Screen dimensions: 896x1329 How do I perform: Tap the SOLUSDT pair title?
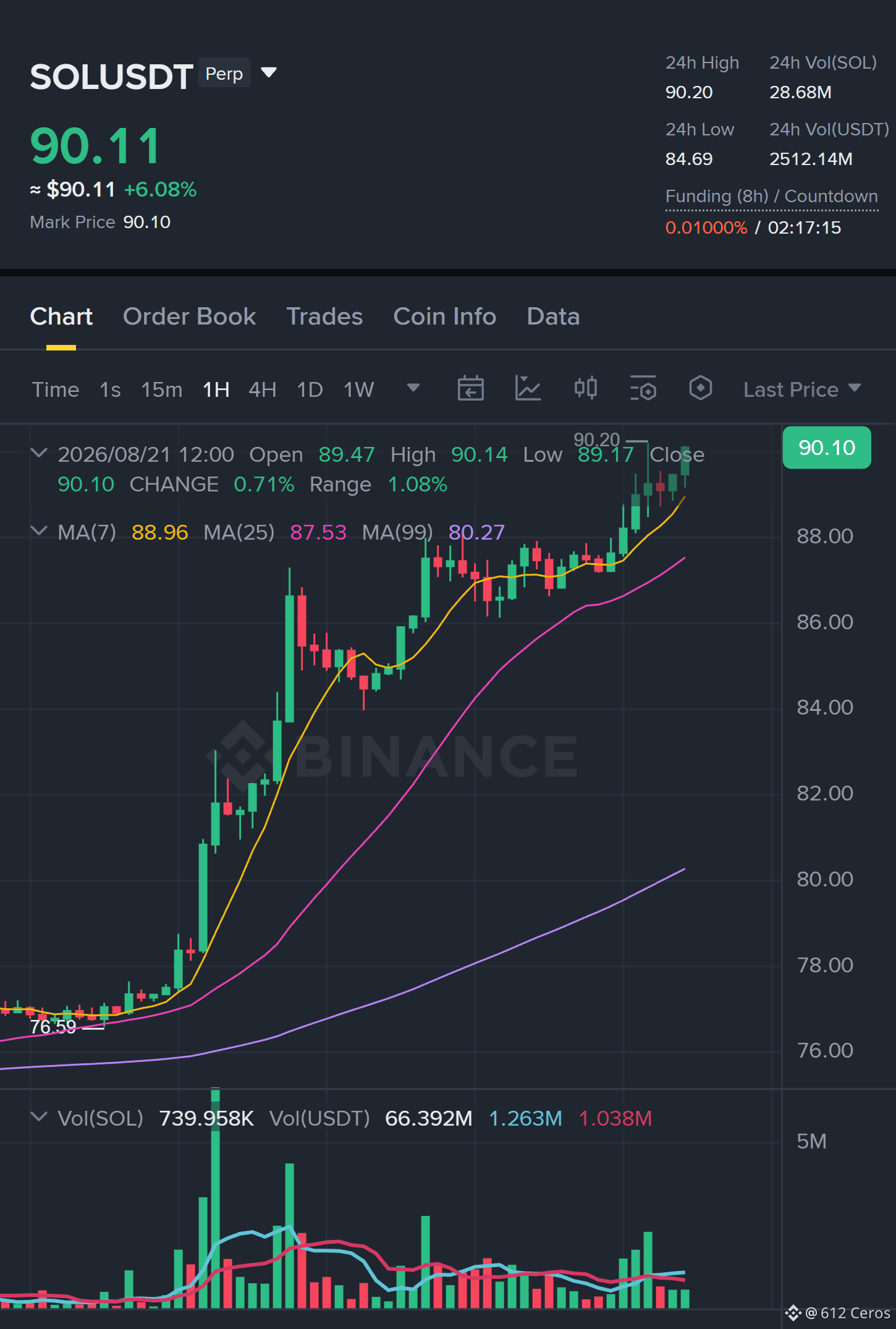pos(111,77)
